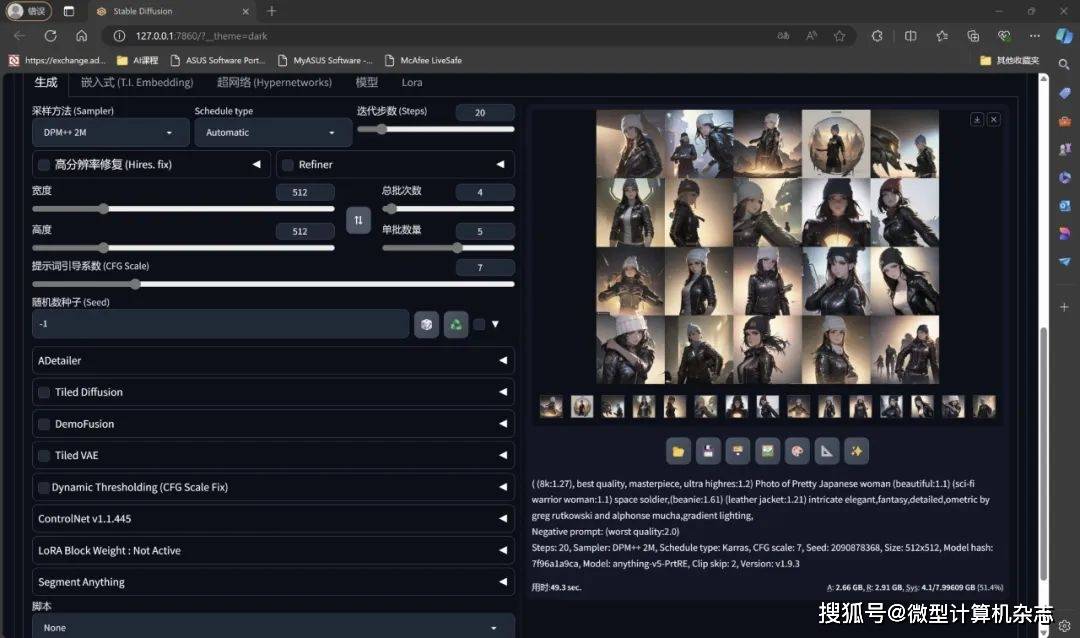Enable the Hires. fix checkbox
Viewport: 1080px width, 638px height.
click(44, 164)
